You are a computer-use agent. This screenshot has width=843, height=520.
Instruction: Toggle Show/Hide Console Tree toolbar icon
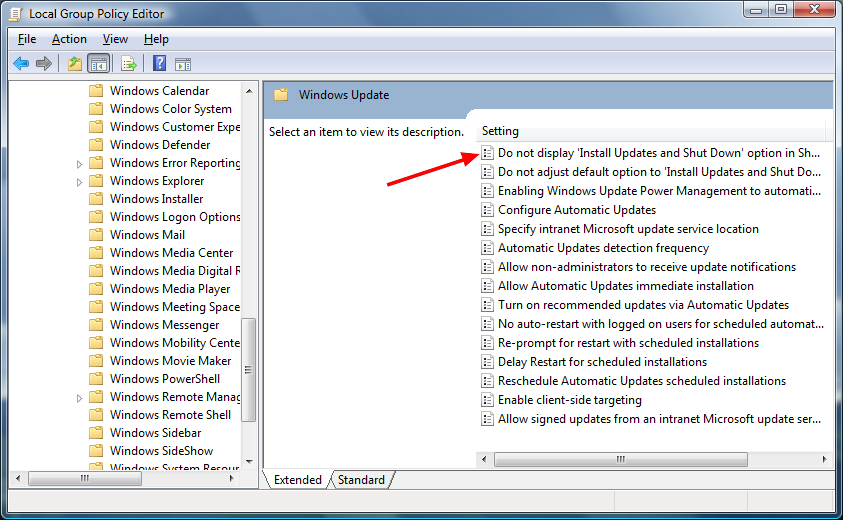tap(98, 64)
